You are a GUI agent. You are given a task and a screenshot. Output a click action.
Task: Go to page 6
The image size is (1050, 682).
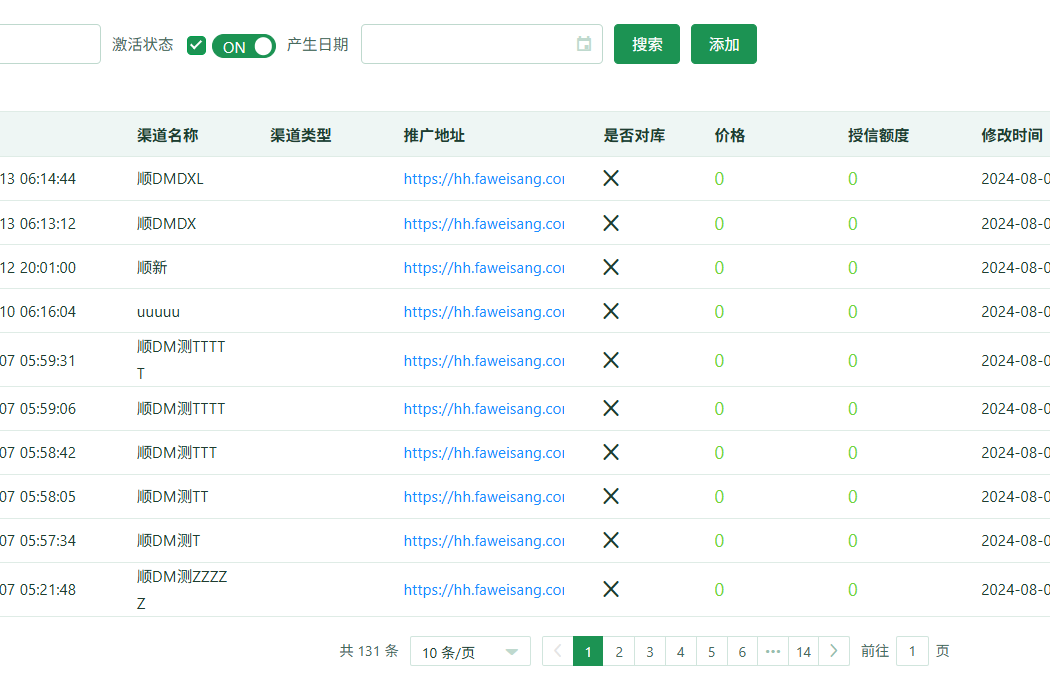tap(742, 651)
